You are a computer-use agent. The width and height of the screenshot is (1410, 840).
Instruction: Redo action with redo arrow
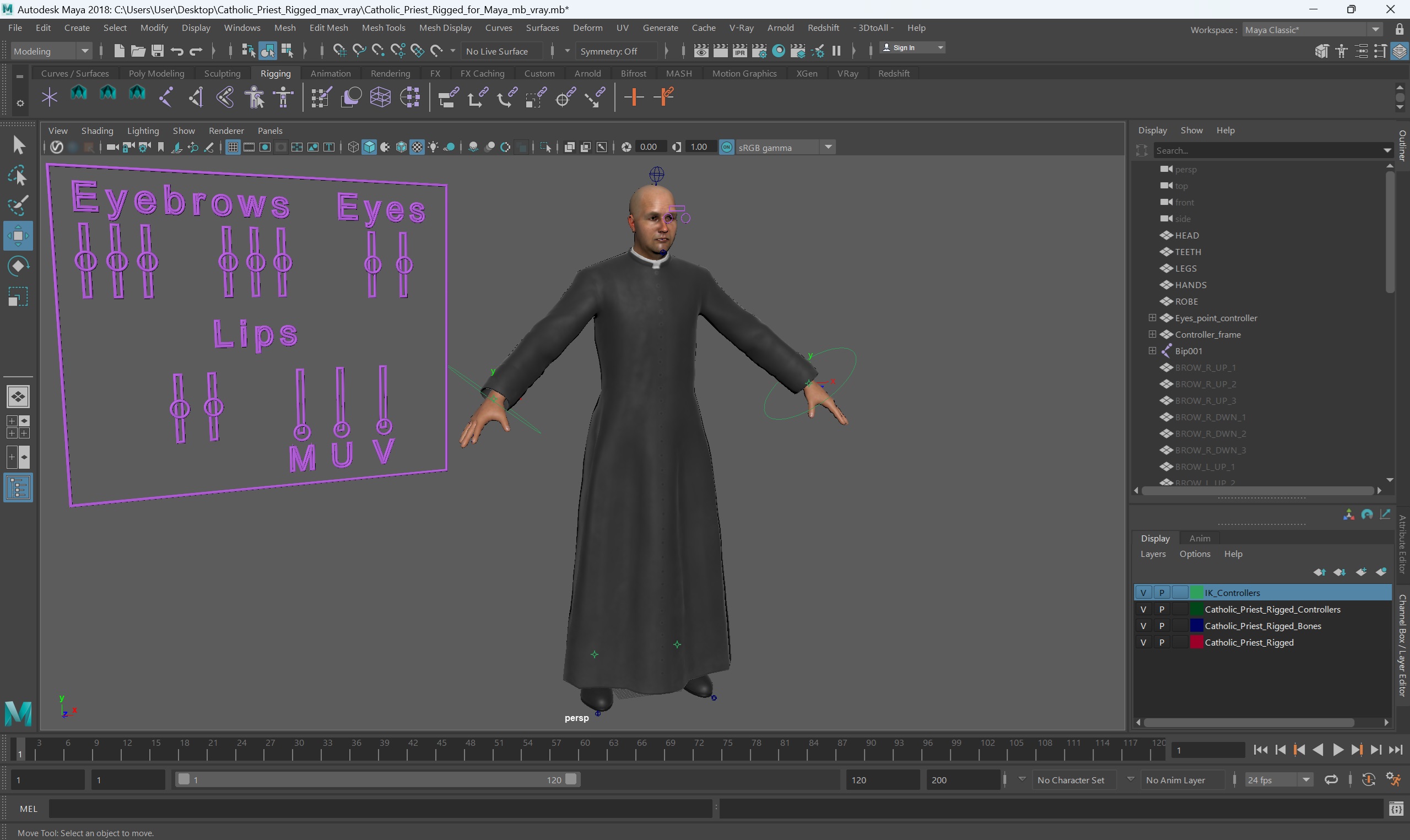pyautogui.click(x=196, y=51)
